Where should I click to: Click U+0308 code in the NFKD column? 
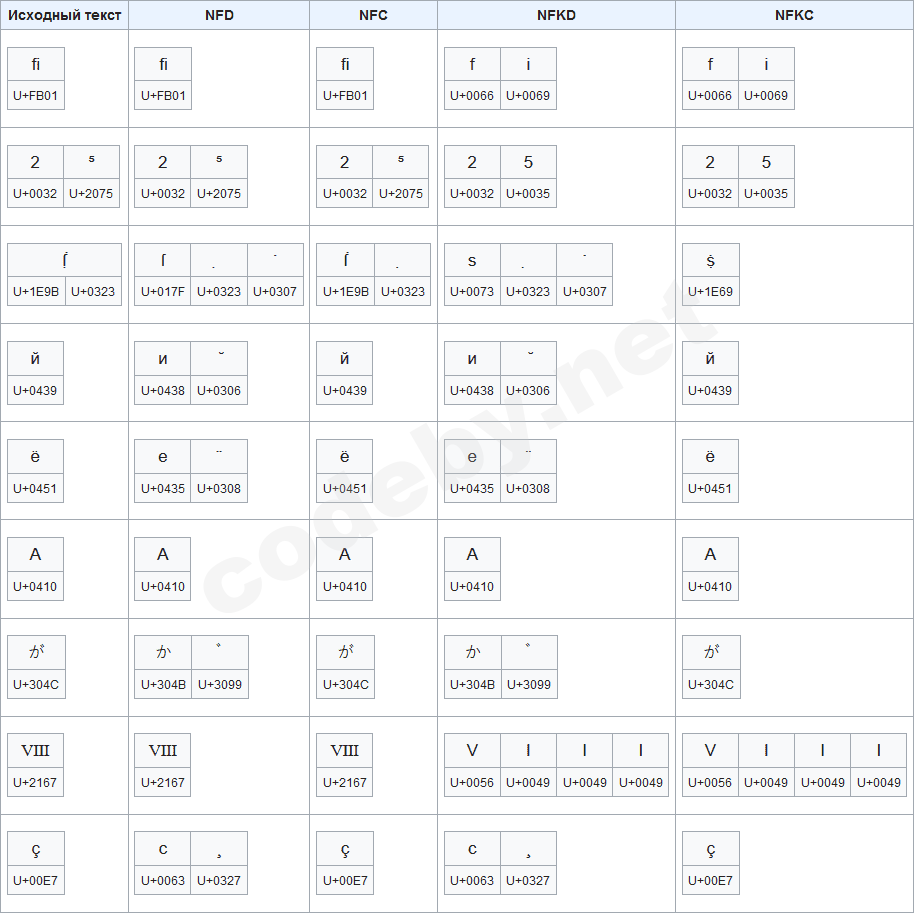coord(528,489)
